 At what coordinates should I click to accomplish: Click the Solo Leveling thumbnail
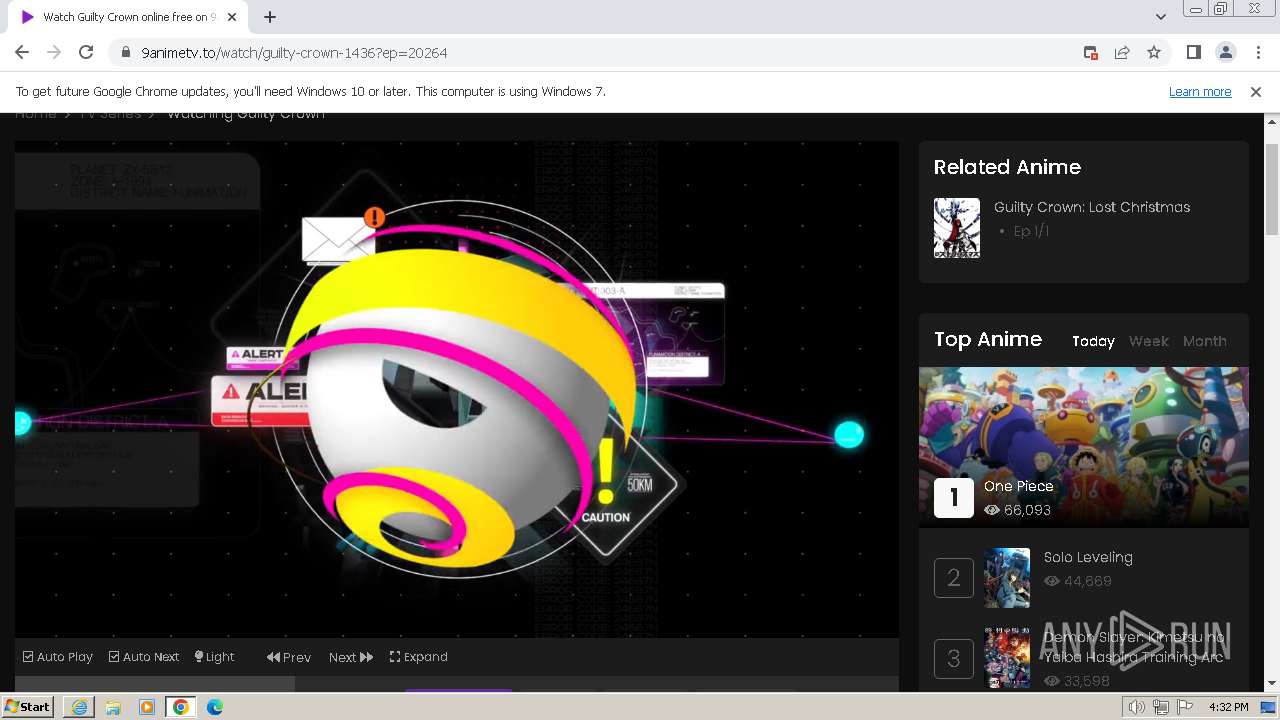[x=1007, y=578]
